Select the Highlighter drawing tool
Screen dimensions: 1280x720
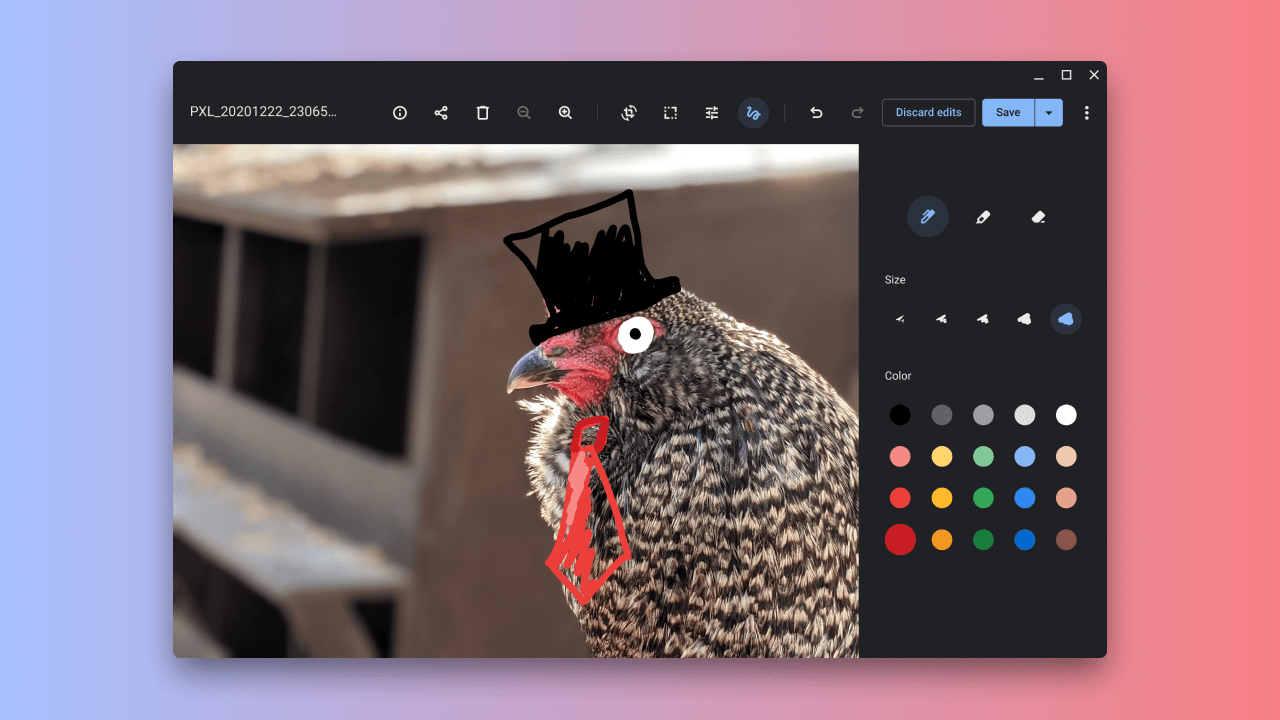pos(983,217)
